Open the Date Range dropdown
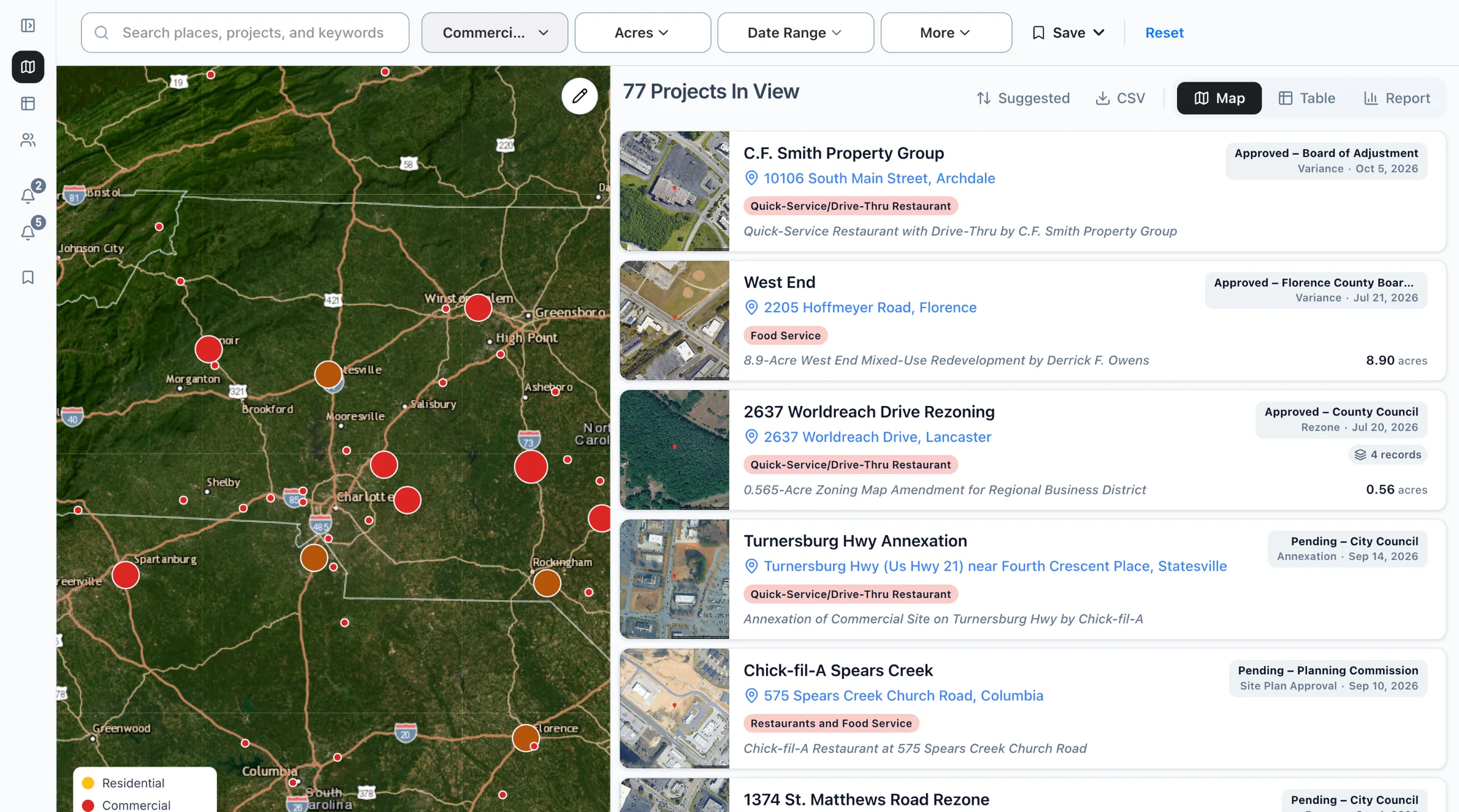Image resolution: width=1459 pixels, height=812 pixels. click(x=795, y=33)
